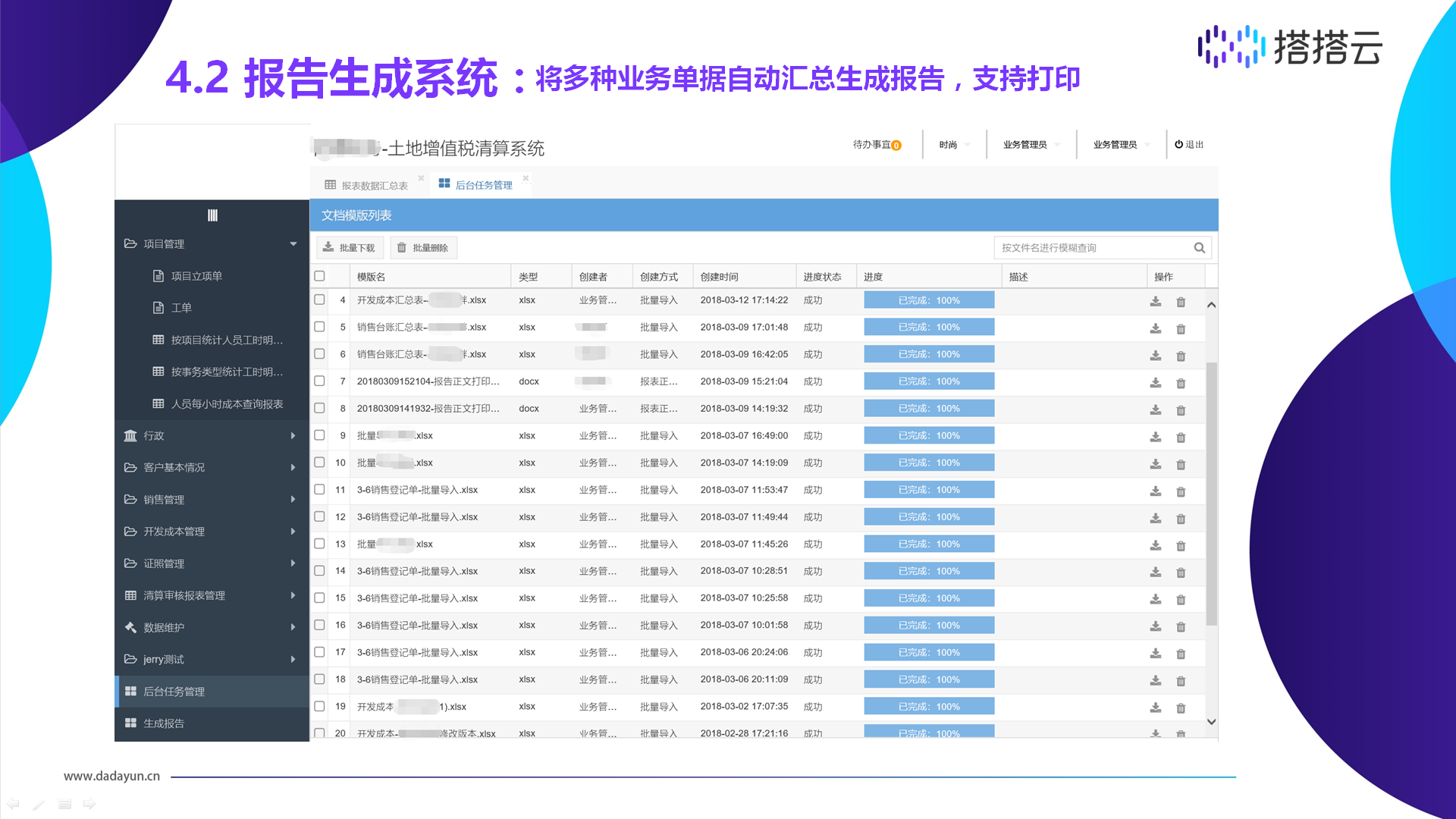The image size is (1456, 819).
Task: Click the search magnifier icon
Action: point(1199,248)
